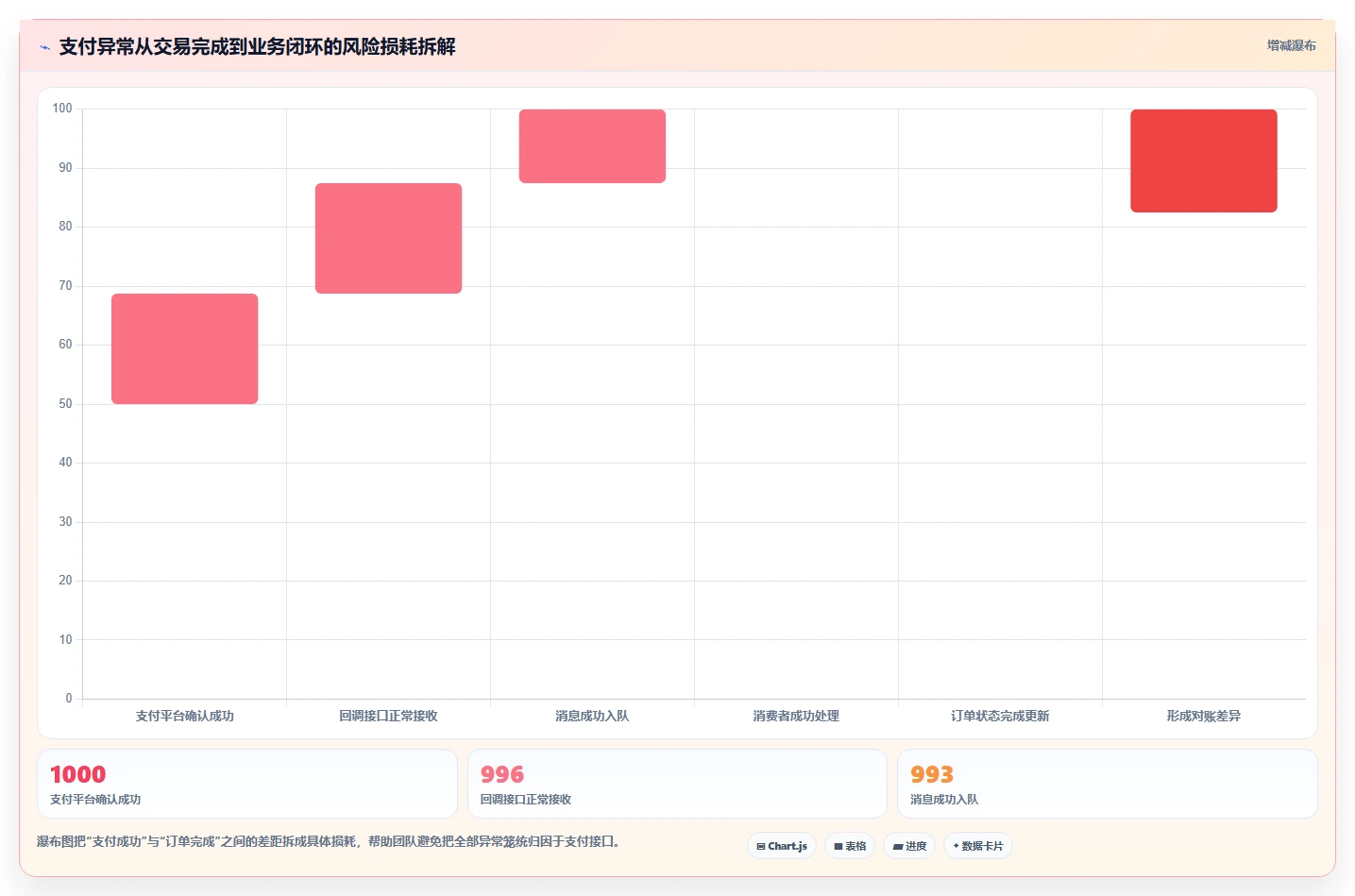Image resolution: width=1355 pixels, height=896 pixels.
Task: Click the 消息成功入队 waterfall bar
Action: [592, 146]
